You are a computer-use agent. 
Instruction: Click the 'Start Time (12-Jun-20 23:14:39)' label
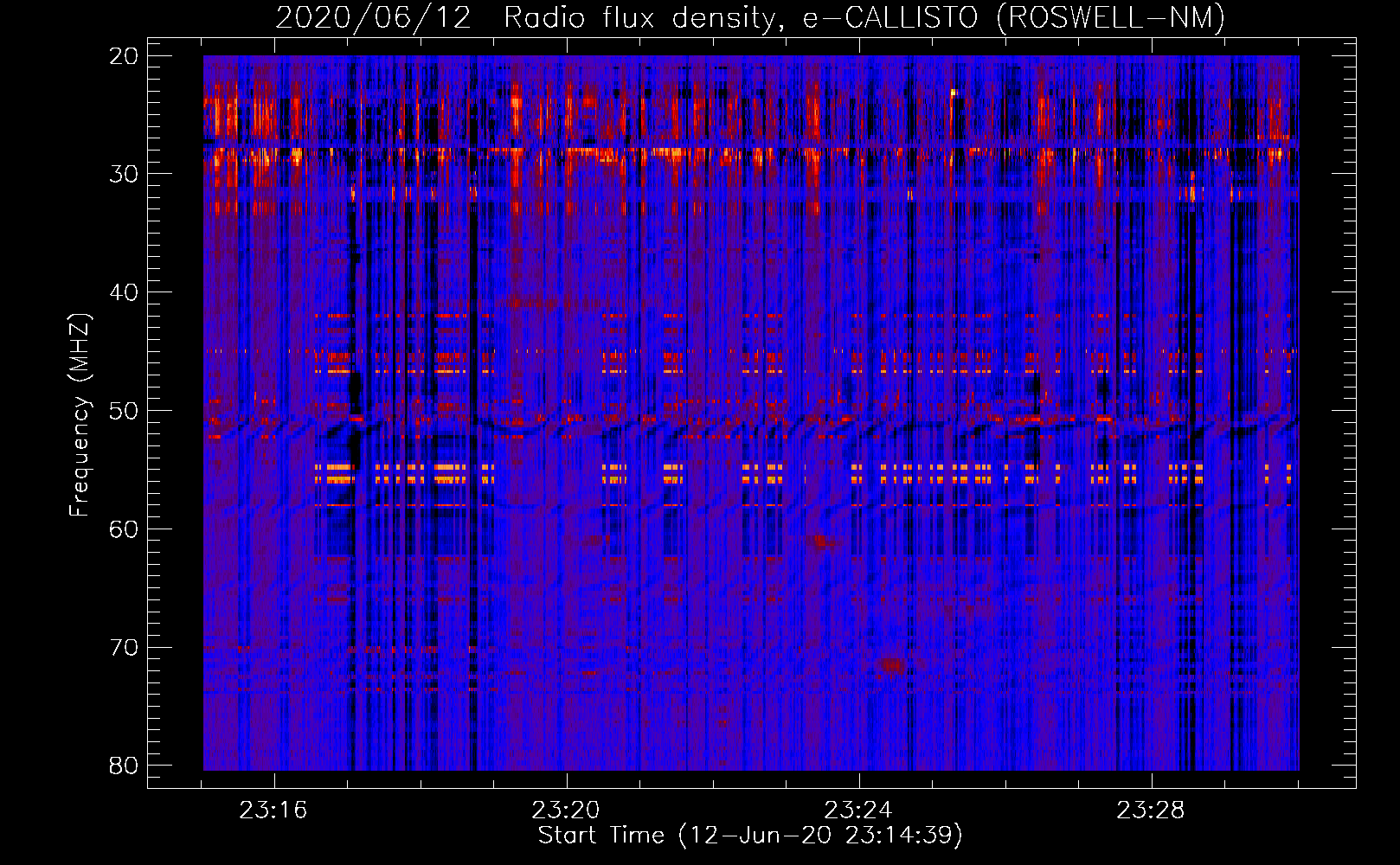point(750,836)
